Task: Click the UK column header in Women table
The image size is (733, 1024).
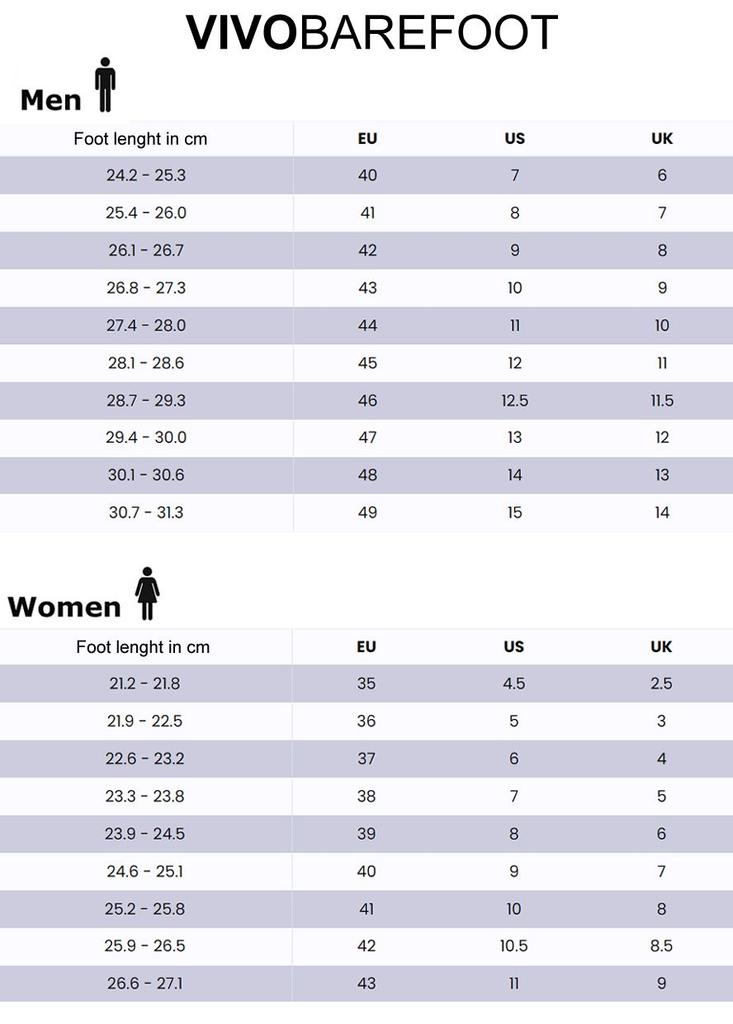Action: click(661, 647)
